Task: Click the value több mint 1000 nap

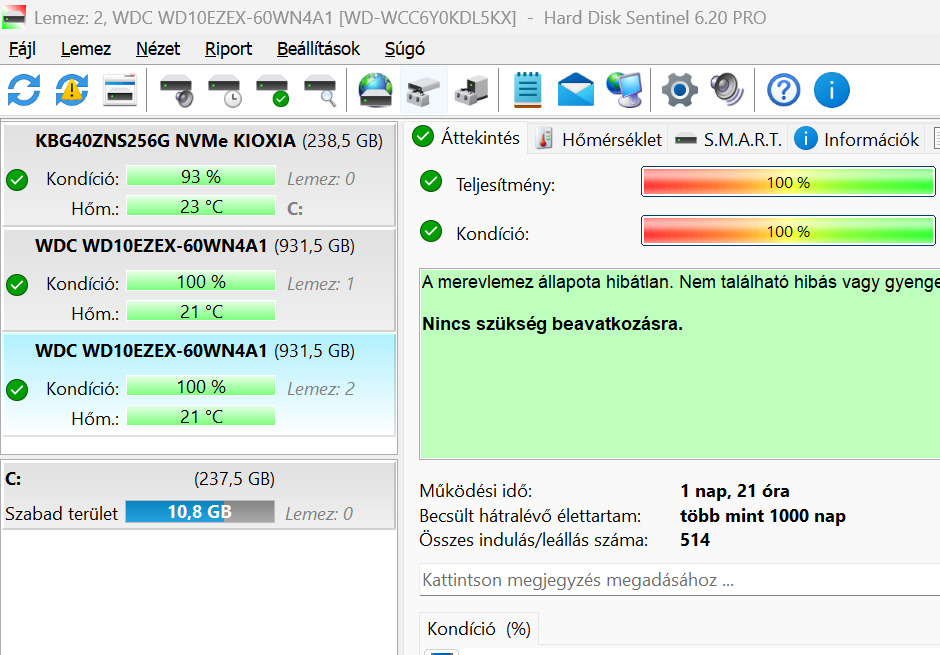Action: 763,516
